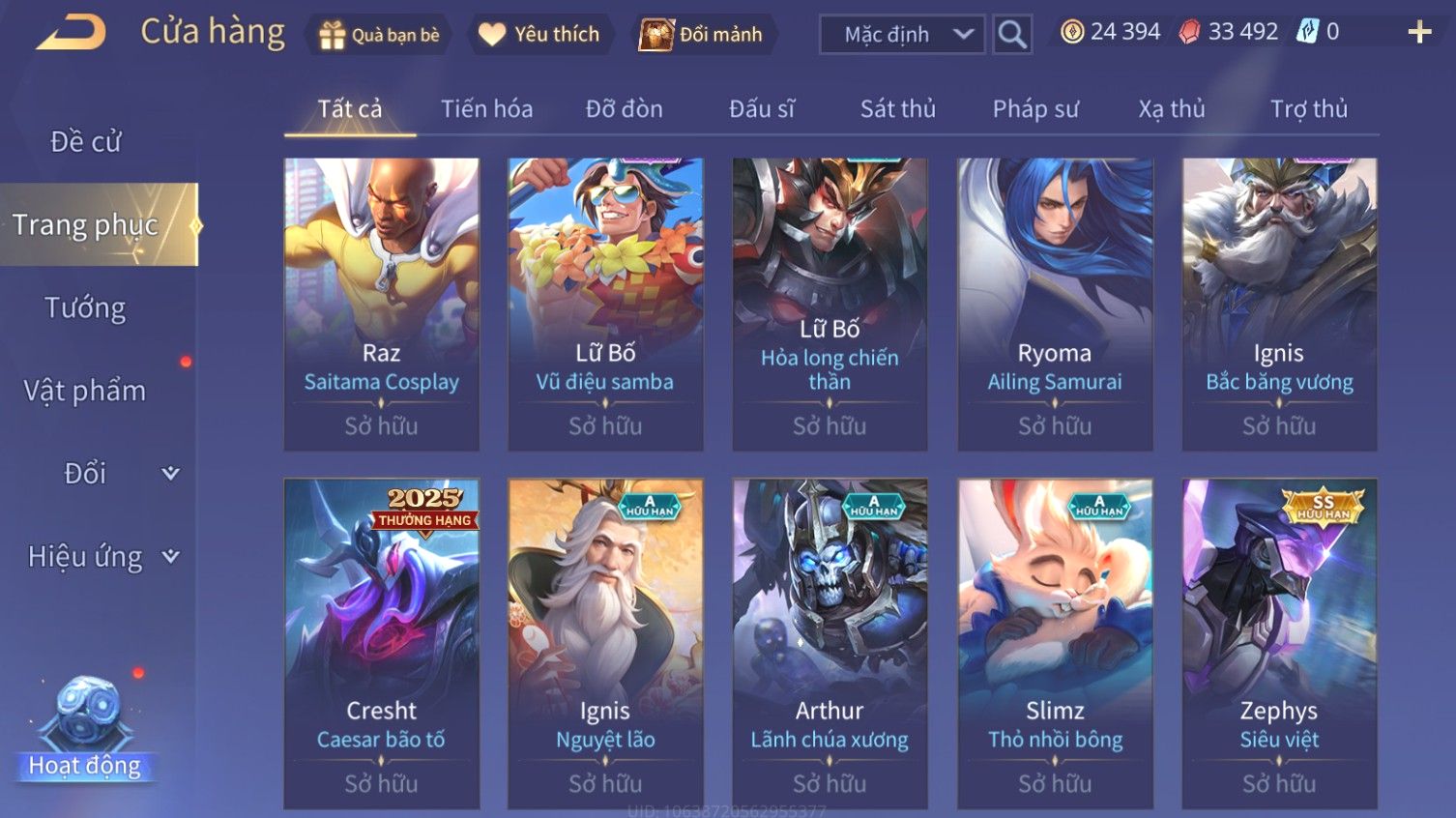
Task: Expand the Hiệu ứng sidebar section
Action: (99, 556)
